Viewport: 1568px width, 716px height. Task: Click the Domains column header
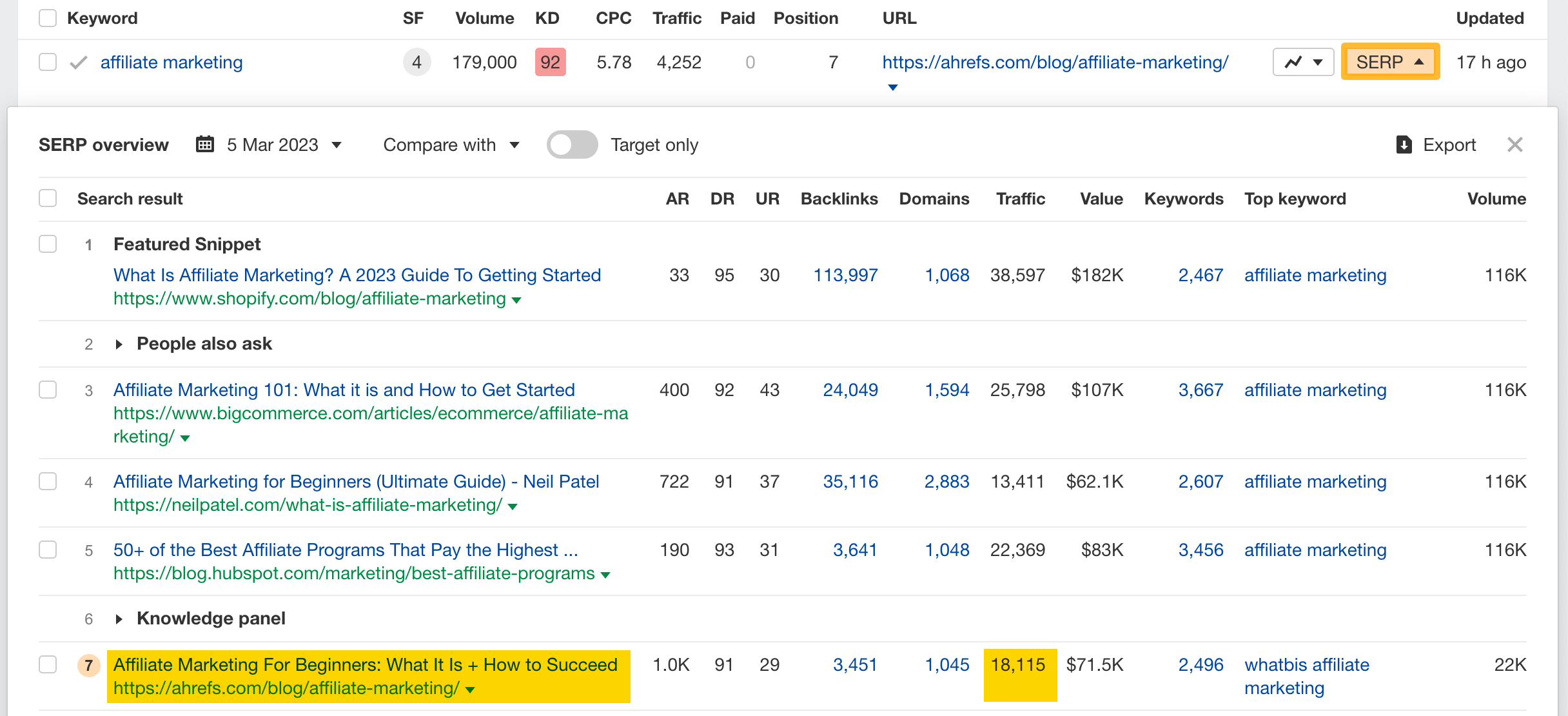(x=934, y=199)
